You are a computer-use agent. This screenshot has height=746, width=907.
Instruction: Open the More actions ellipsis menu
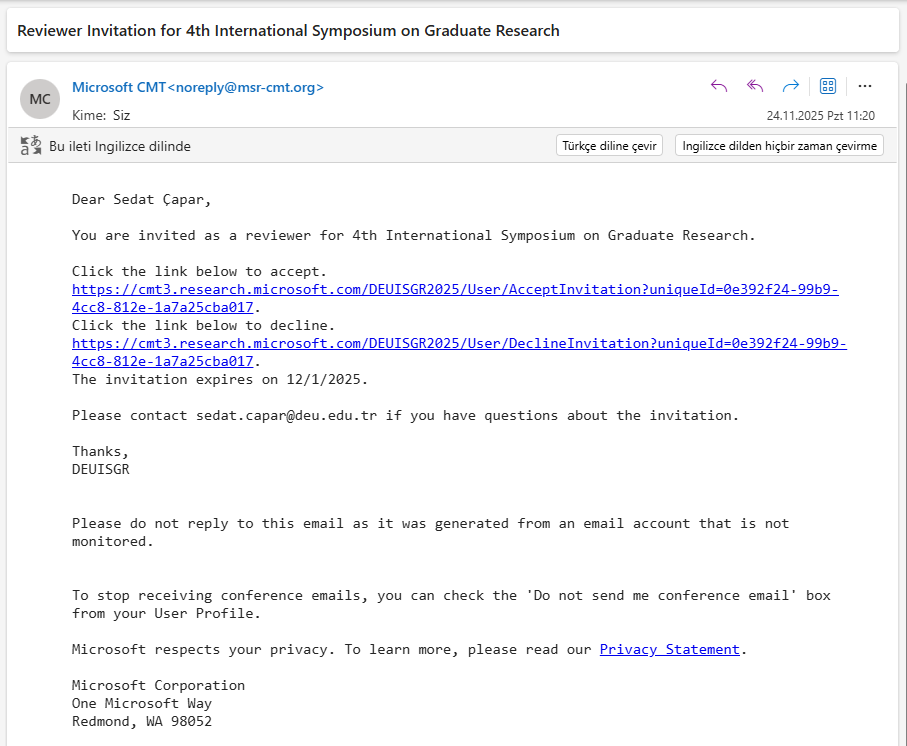pyautogui.click(x=865, y=86)
